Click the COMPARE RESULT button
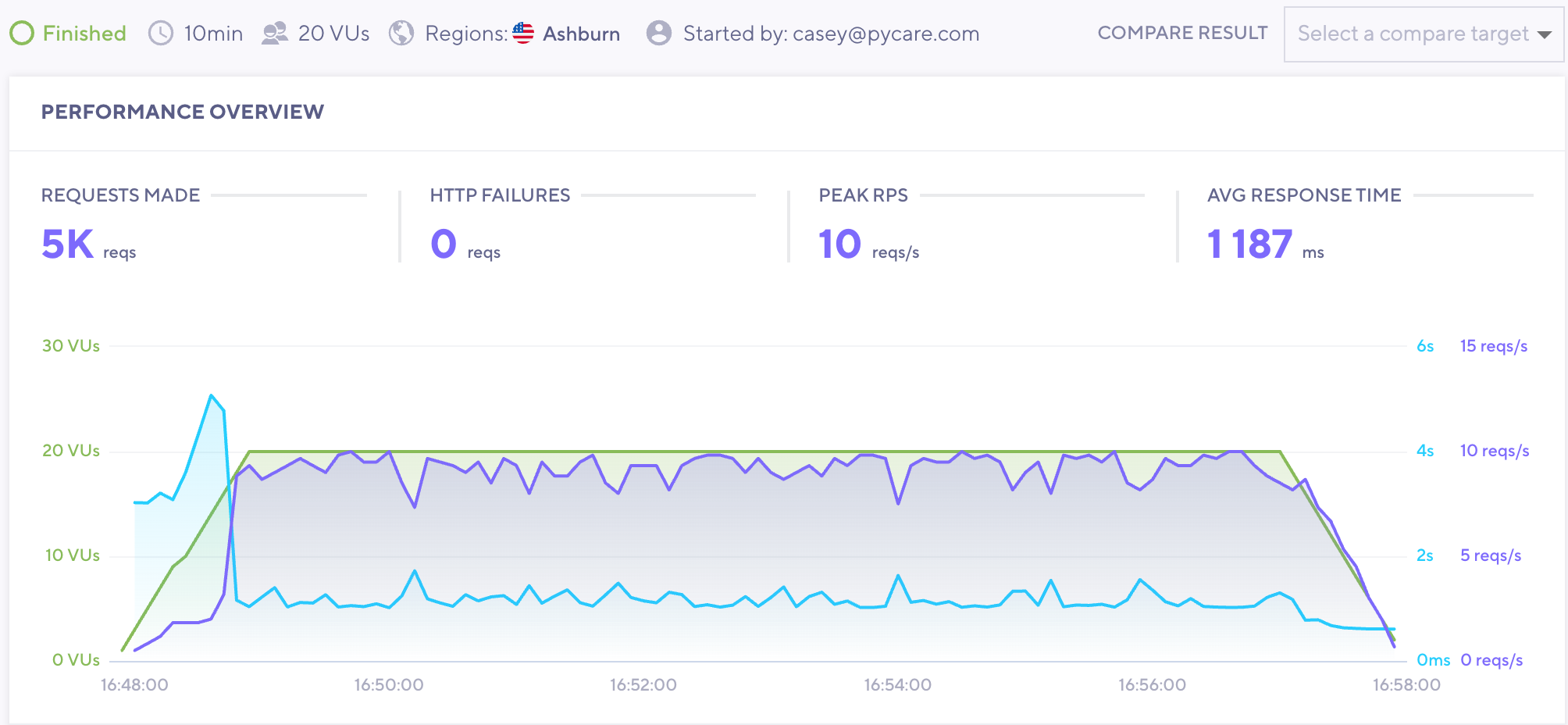 [x=1182, y=33]
